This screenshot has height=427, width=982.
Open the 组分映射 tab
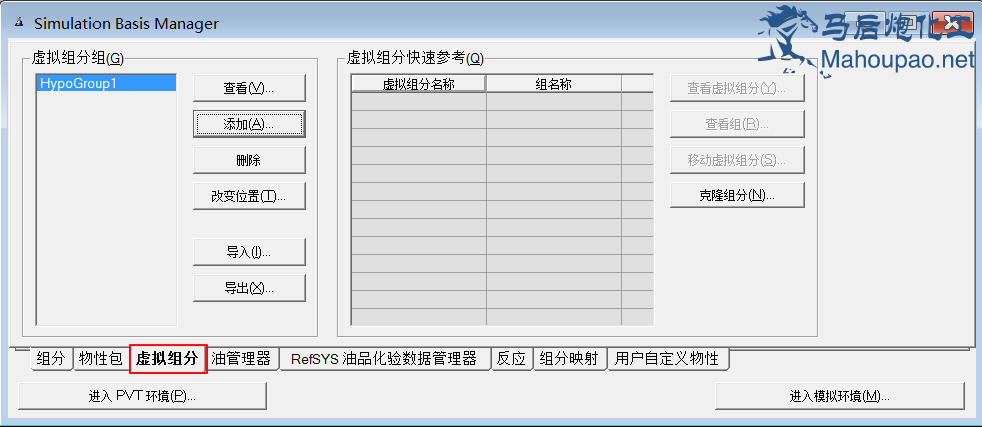pyautogui.click(x=569, y=359)
